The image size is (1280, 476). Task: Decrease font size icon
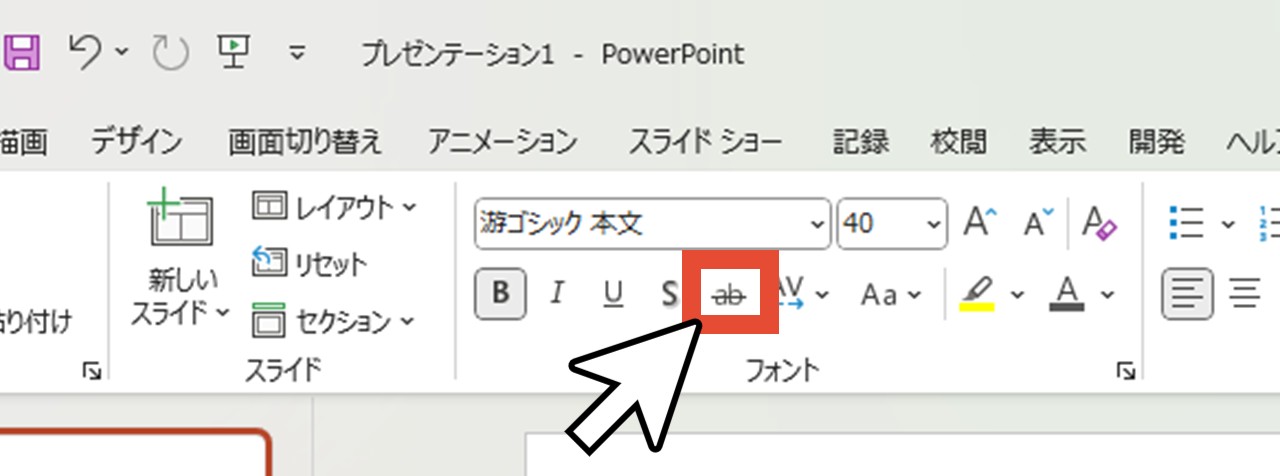coord(1038,222)
